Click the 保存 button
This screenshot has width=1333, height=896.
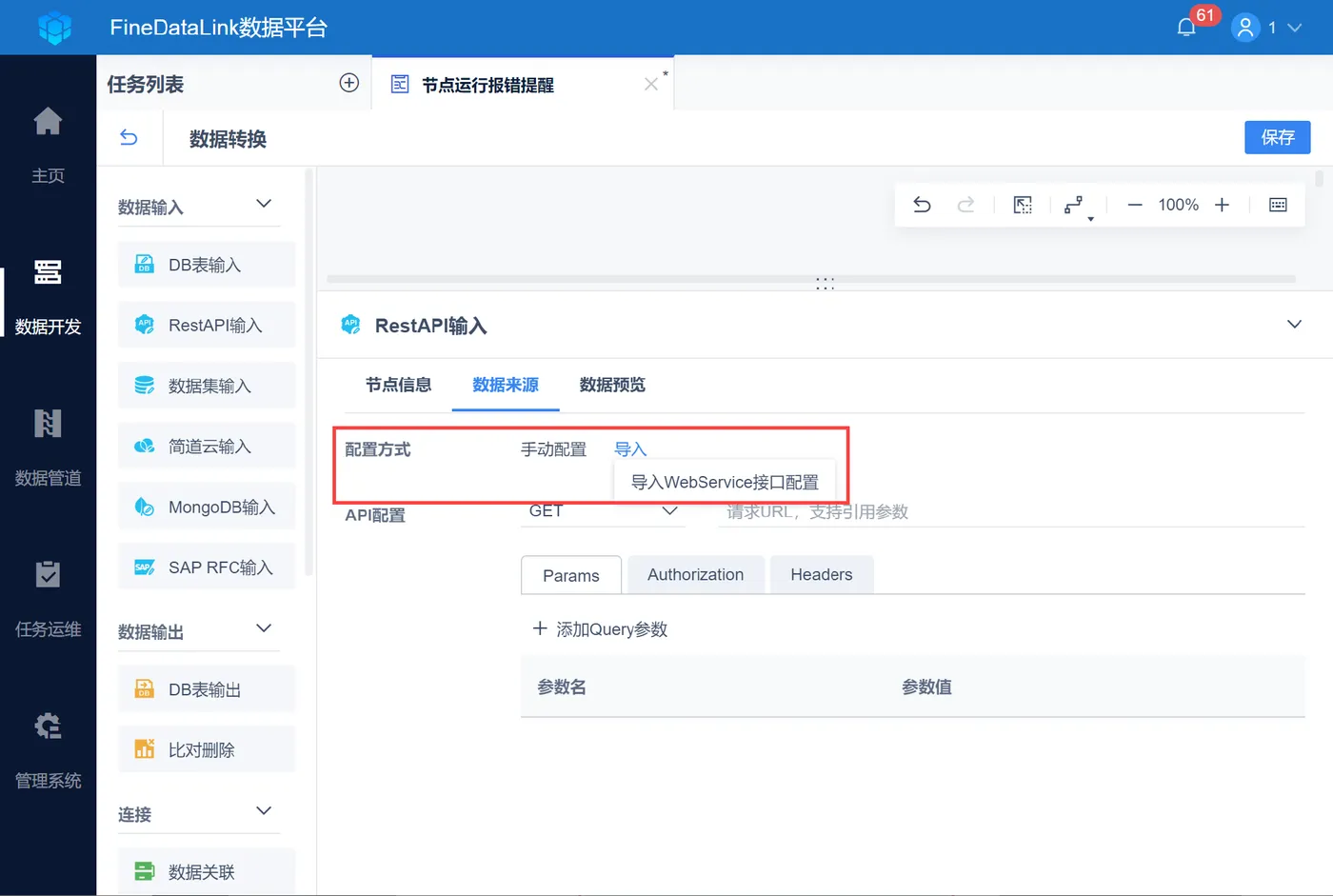click(1278, 137)
